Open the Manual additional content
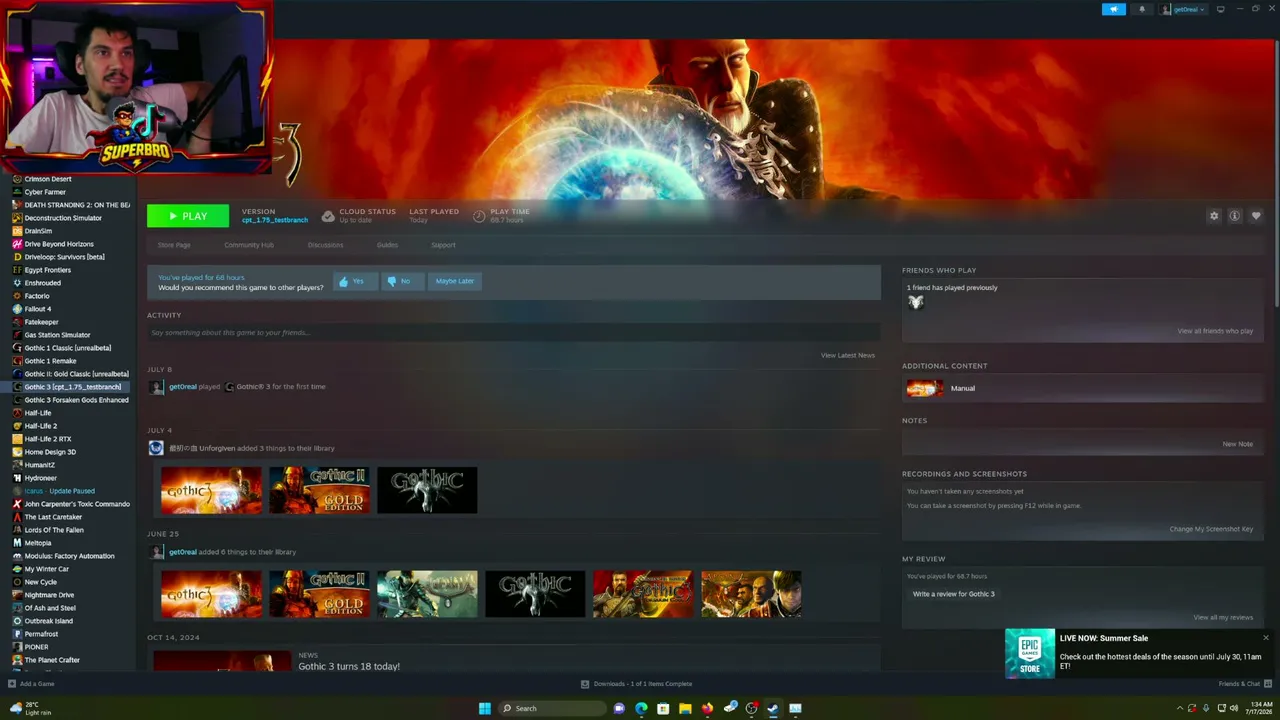Screen dimensions: 1280x720 click(x=1083, y=388)
